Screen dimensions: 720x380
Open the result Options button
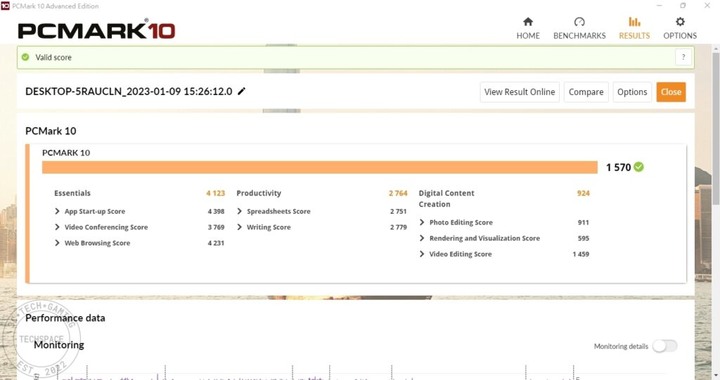632,92
